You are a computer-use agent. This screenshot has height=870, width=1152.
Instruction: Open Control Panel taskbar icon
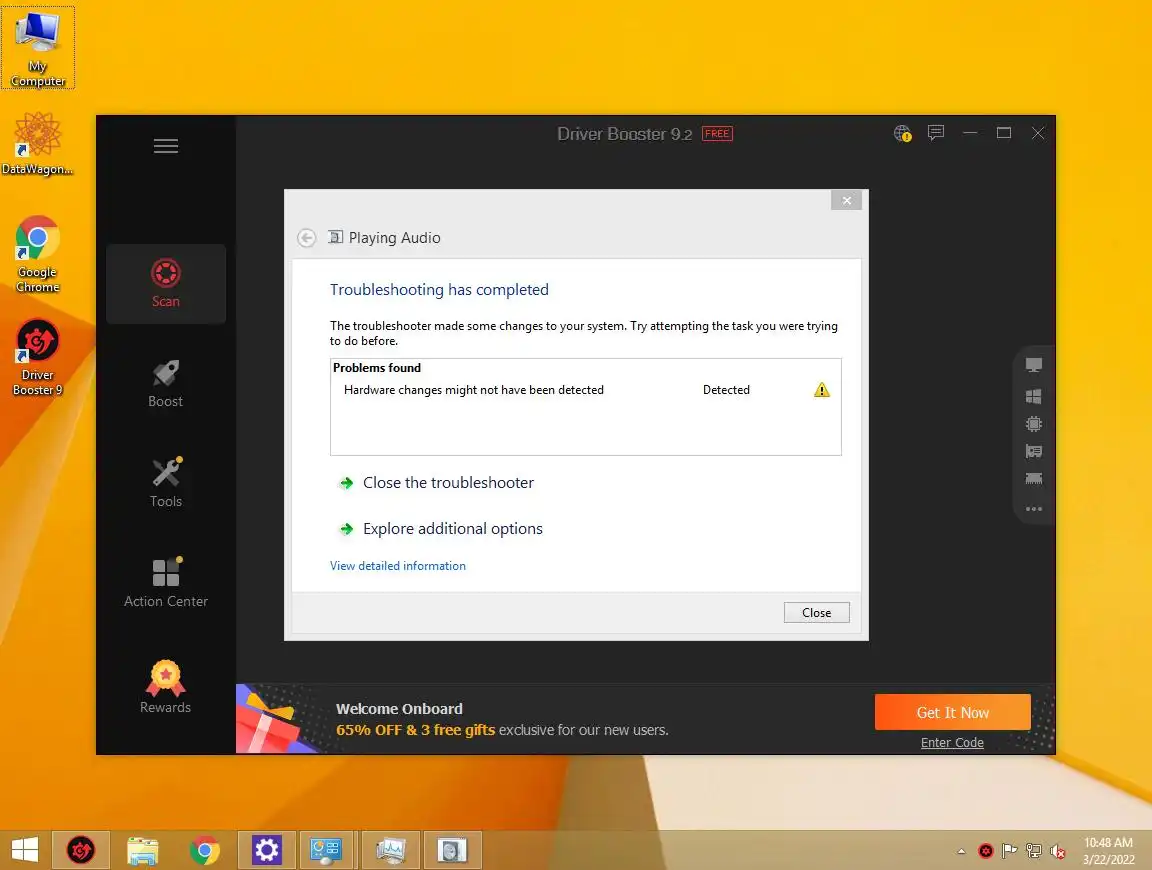325,850
